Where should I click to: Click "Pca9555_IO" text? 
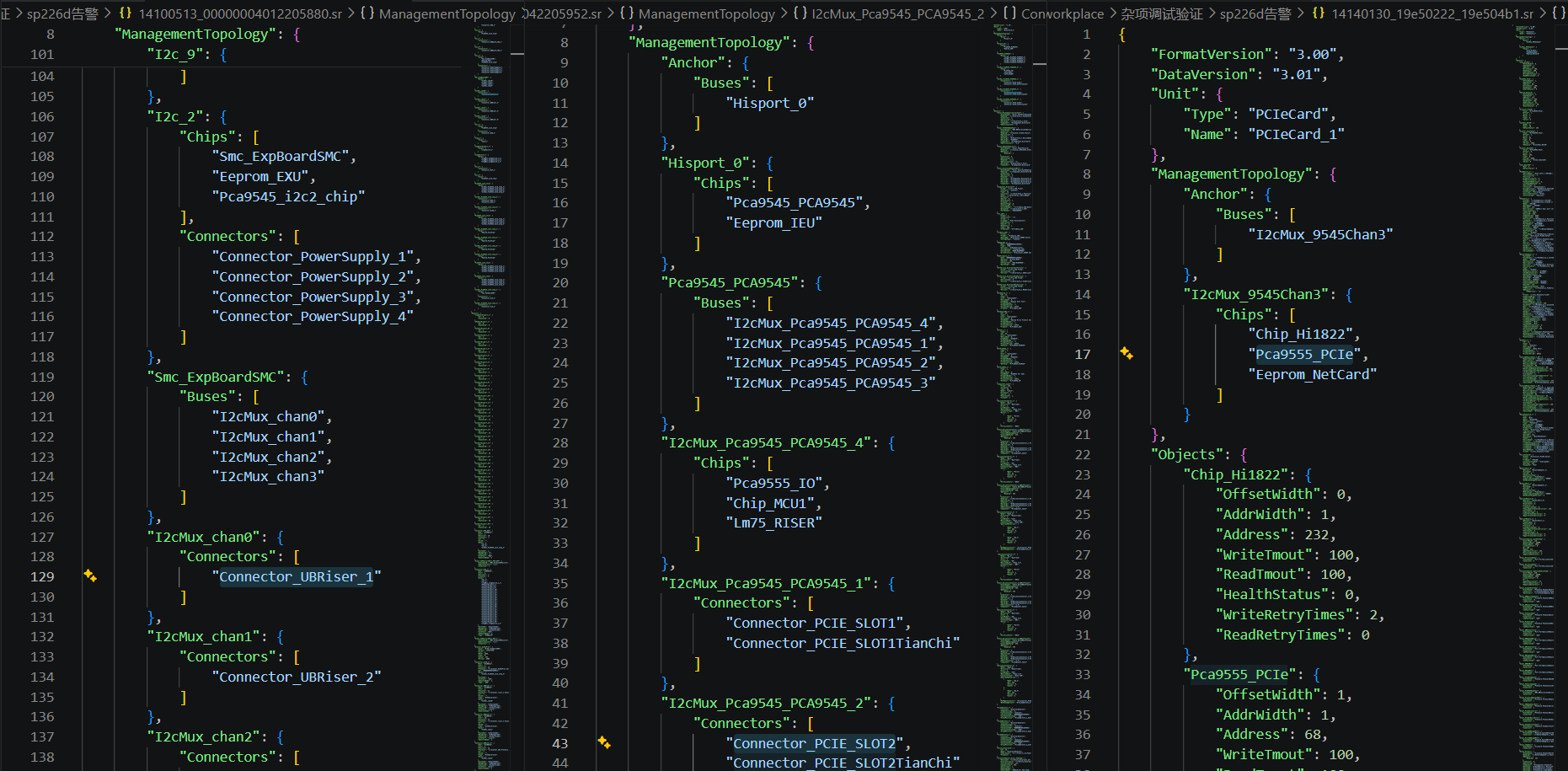(773, 483)
